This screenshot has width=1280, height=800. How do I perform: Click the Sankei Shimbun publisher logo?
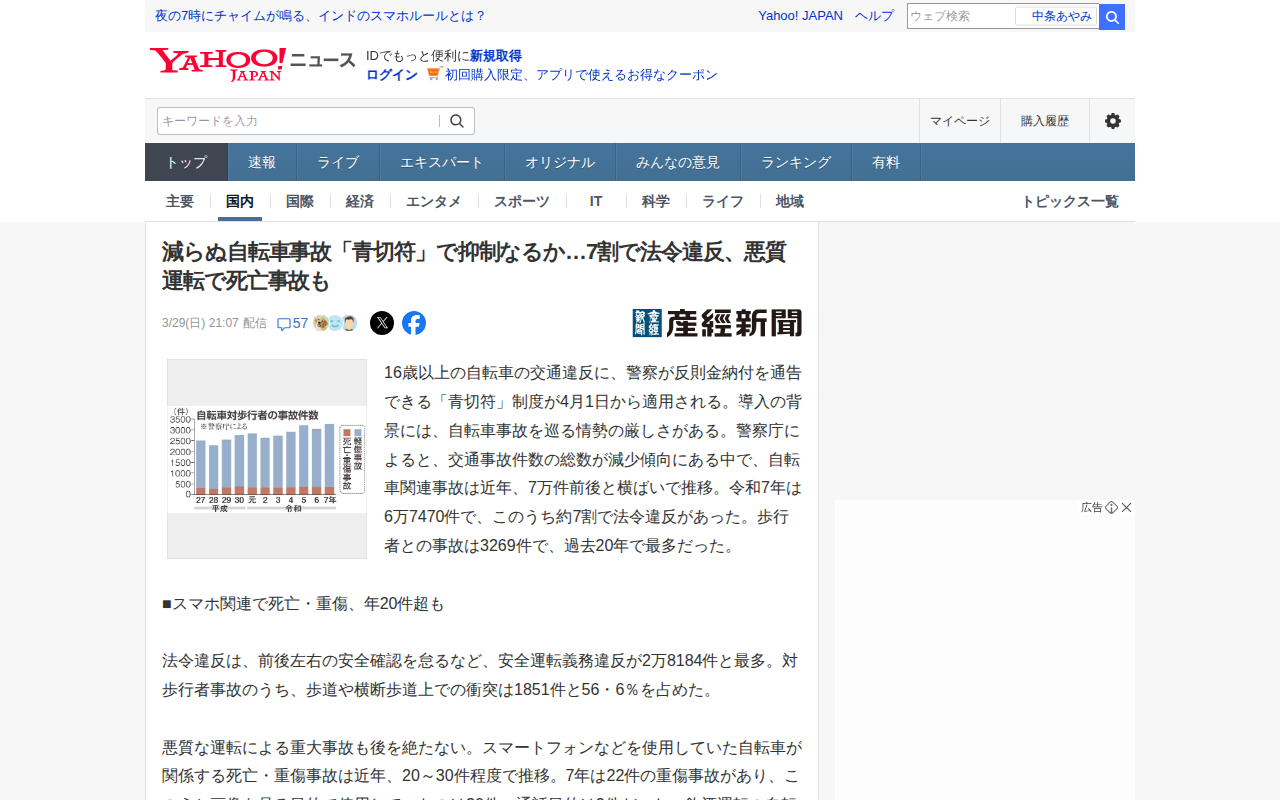point(717,323)
